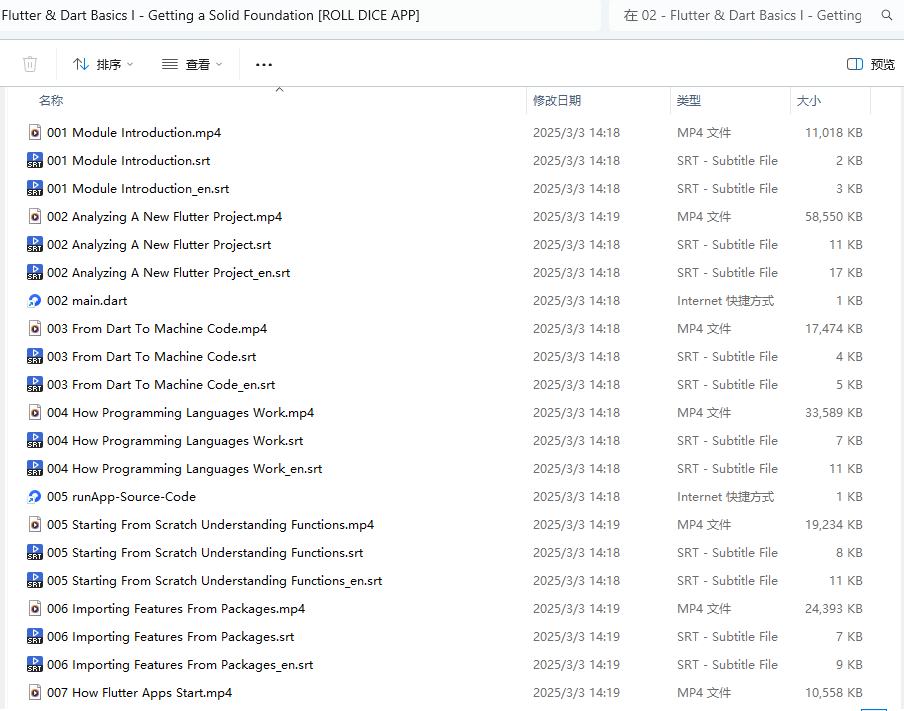Click the SRT icon of 004 How Programming Languages Work.srt
Image resolution: width=904 pixels, height=711 pixels.
coord(35,441)
